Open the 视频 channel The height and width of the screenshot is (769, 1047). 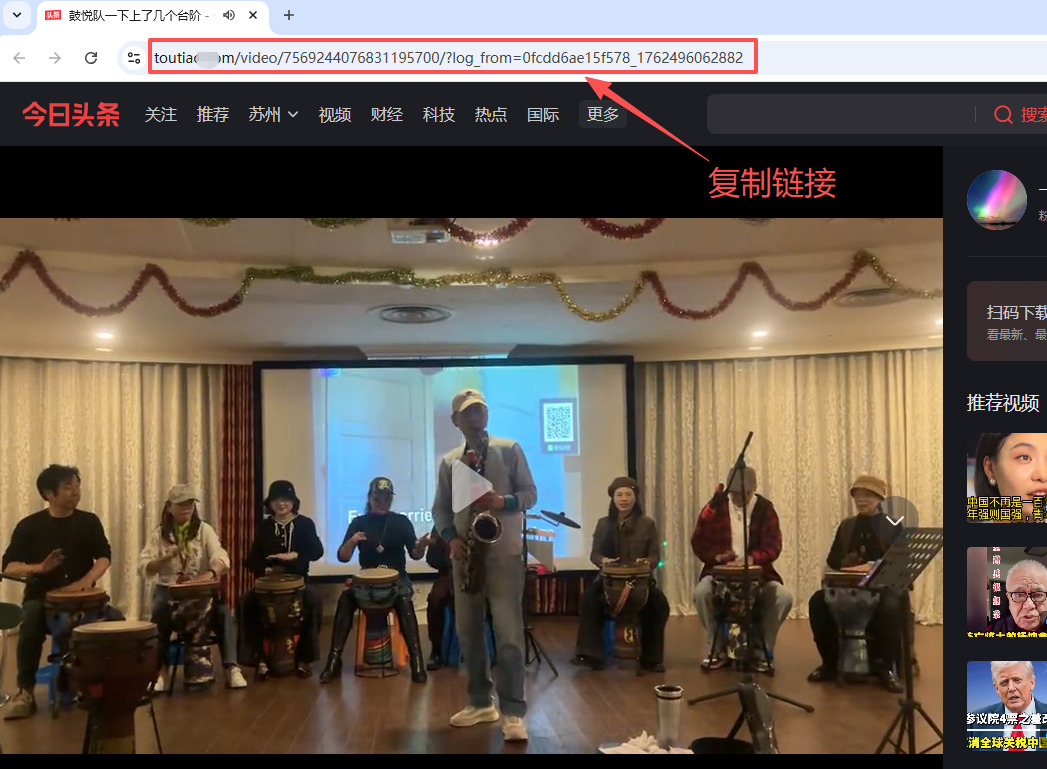(335, 115)
